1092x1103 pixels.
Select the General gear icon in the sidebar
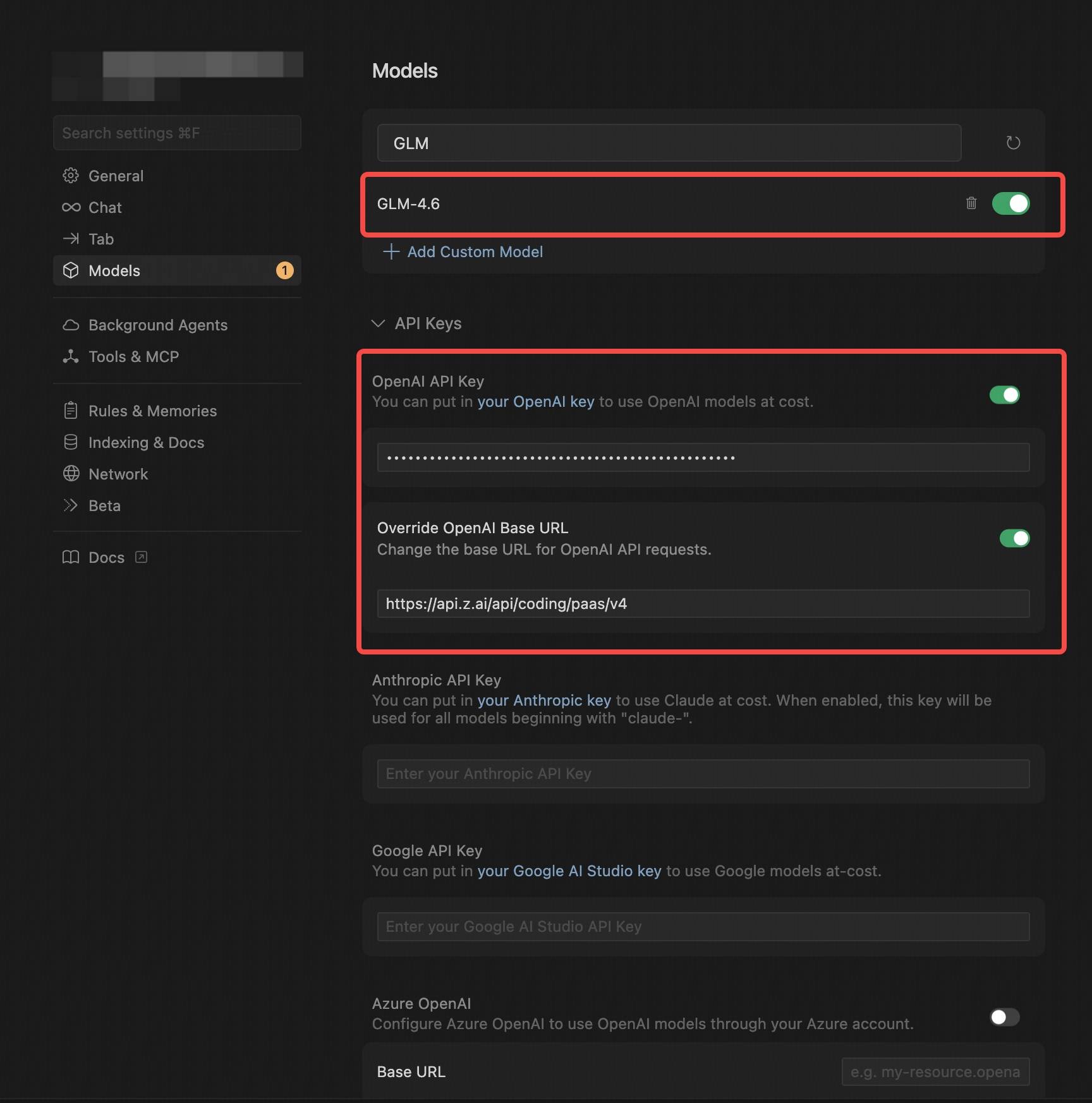71,176
